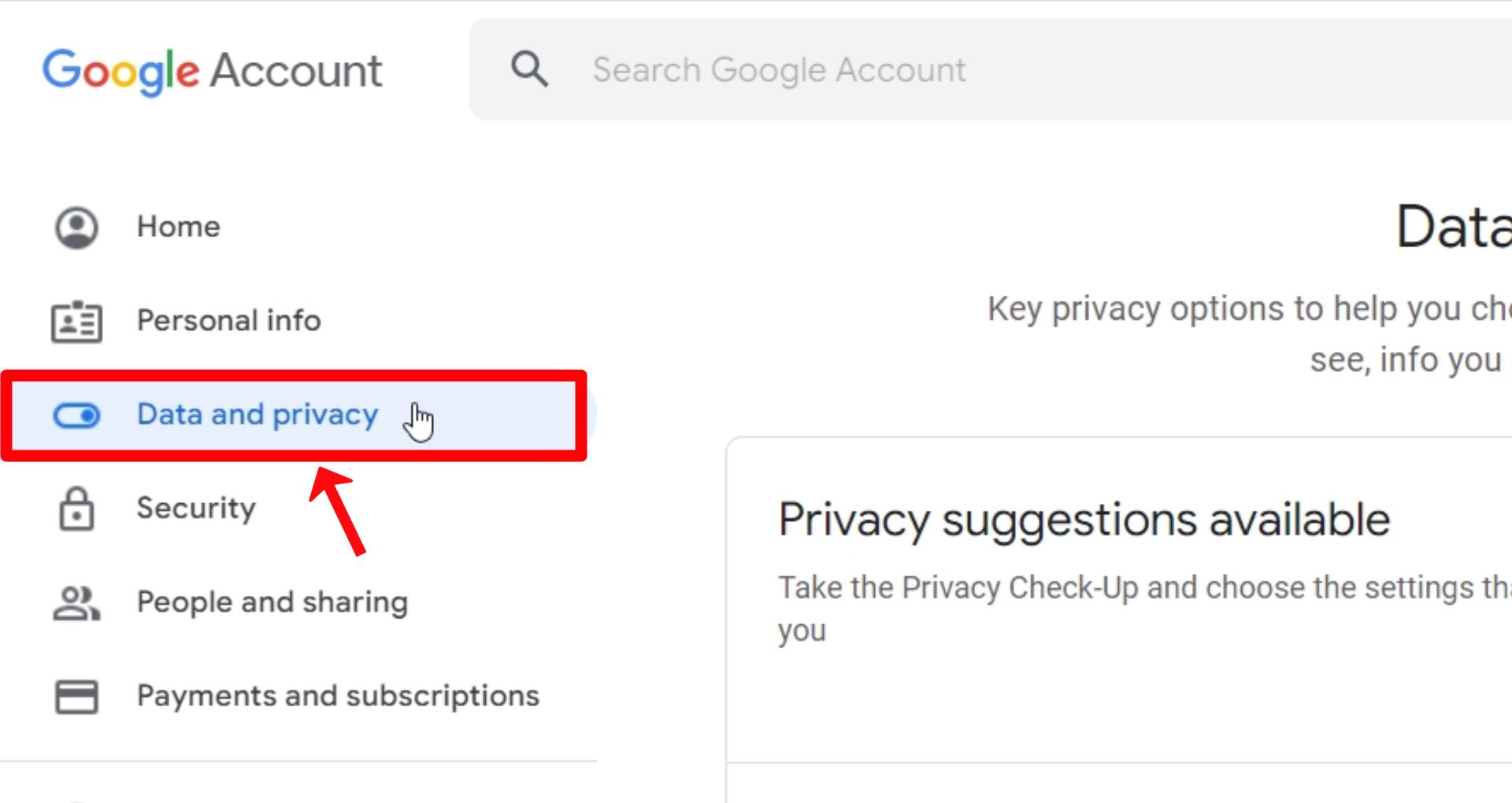Image resolution: width=1512 pixels, height=803 pixels.
Task: Click the Google Account logo
Action: point(212,71)
